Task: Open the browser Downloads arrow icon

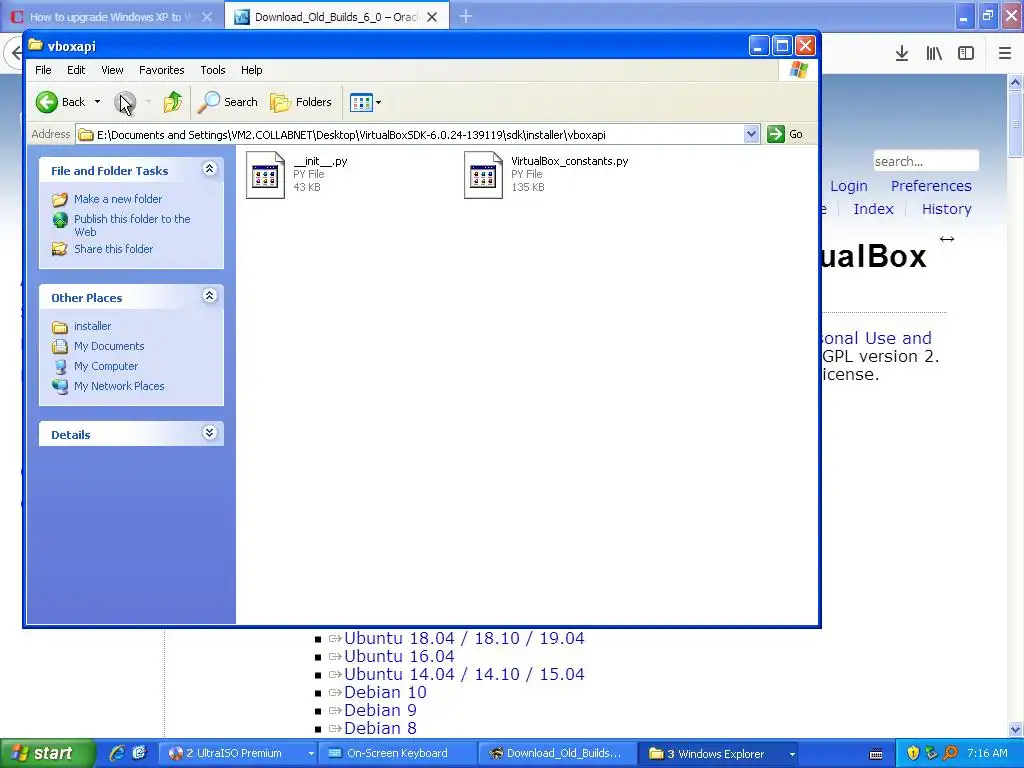Action: click(902, 54)
